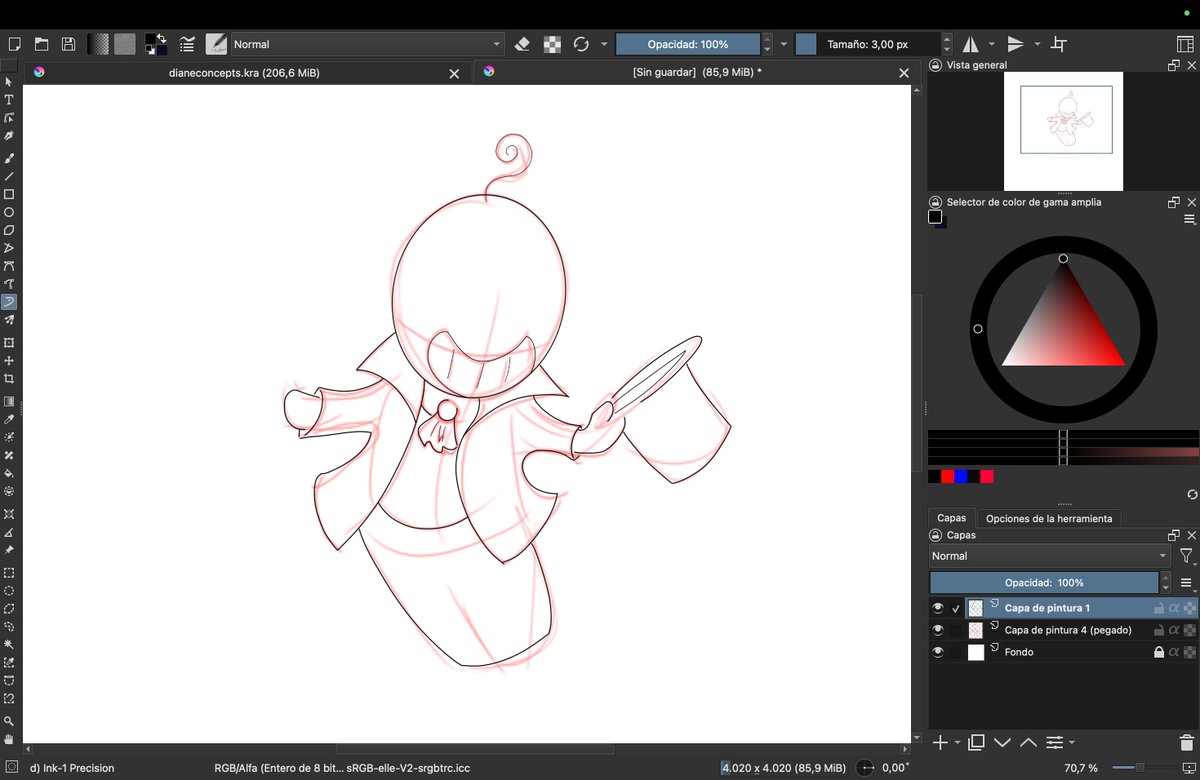
Task: Uncheck Capa de pintura 1 selection checkbox
Action: [956, 608]
